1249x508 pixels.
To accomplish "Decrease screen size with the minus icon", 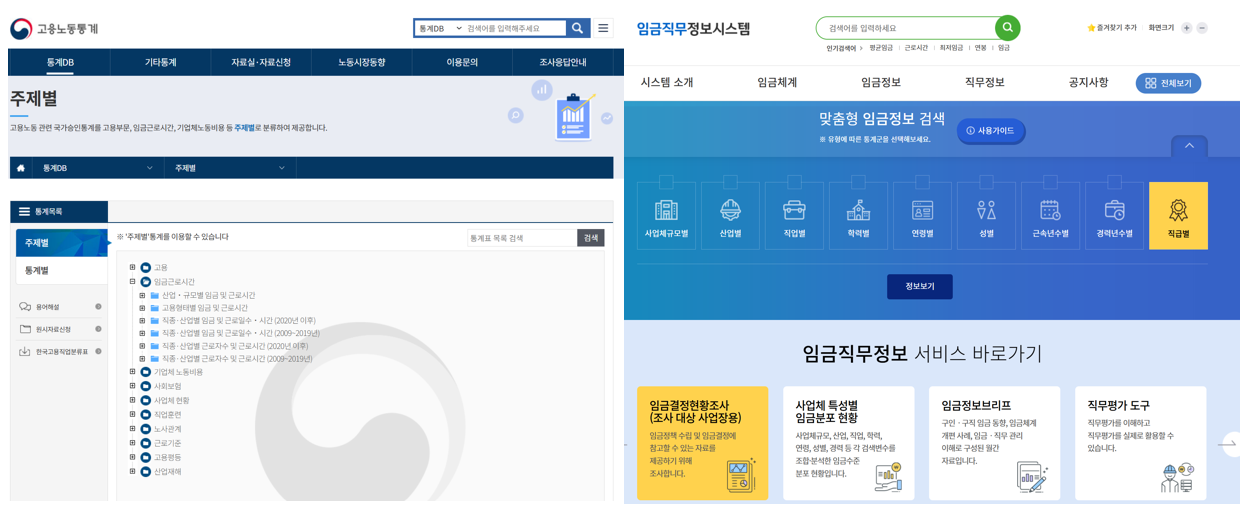I will 1202,28.
